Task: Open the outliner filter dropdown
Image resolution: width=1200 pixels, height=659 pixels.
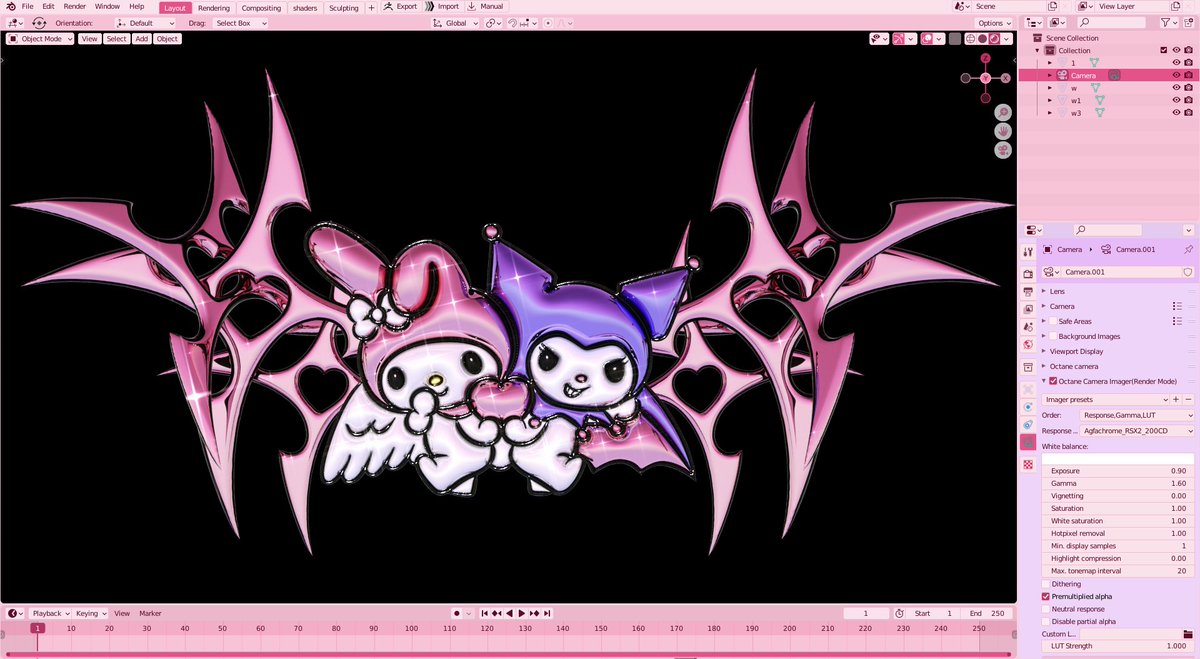Action: click(x=1168, y=22)
